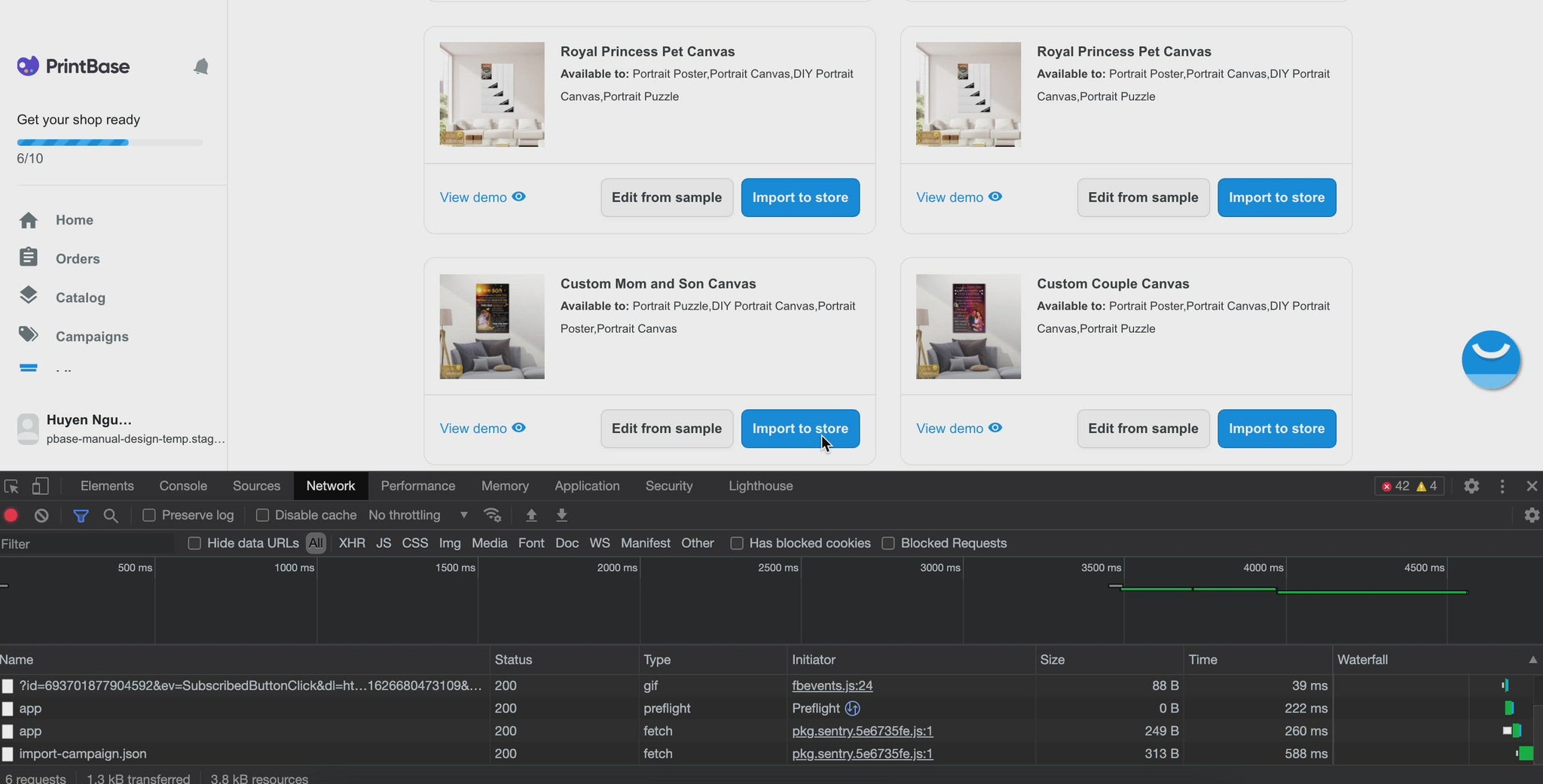Sort by Waterfall column arrow
Screen dimensions: 1543x784
point(1532,660)
